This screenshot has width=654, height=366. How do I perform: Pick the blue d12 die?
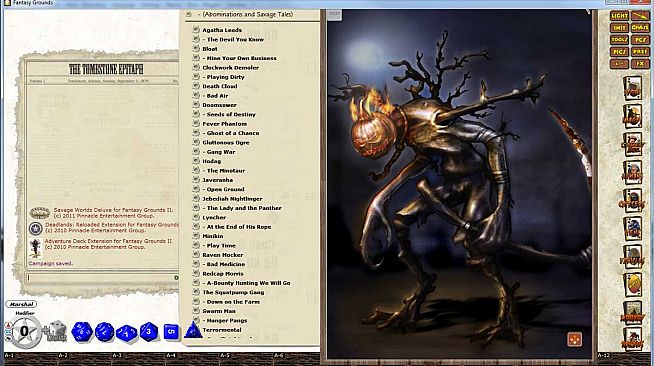coord(104,333)
